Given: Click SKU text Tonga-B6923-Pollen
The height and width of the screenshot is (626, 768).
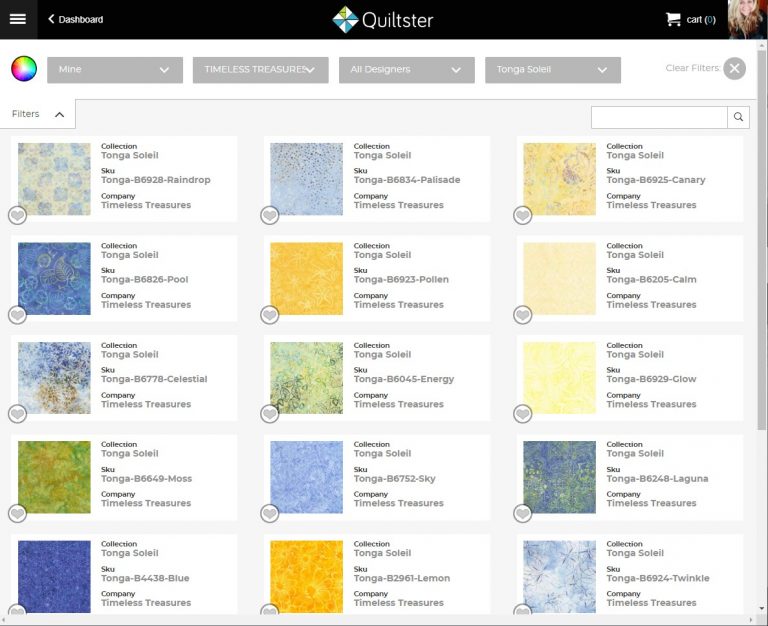Looking at the screenshot, I should click(401, 279).
